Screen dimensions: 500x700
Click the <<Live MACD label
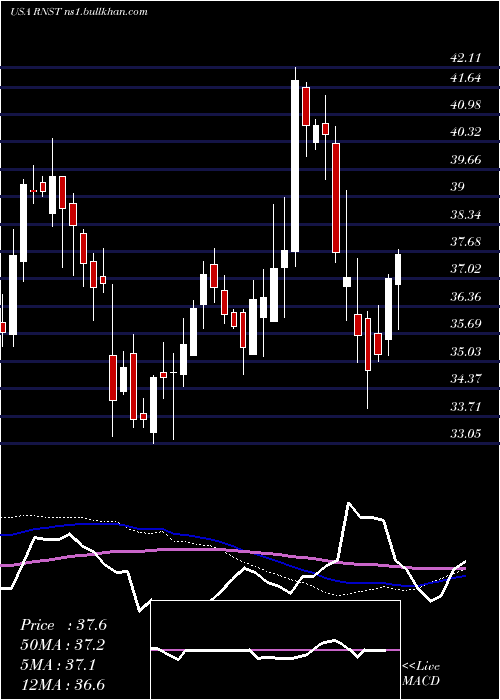coord(421,673)
